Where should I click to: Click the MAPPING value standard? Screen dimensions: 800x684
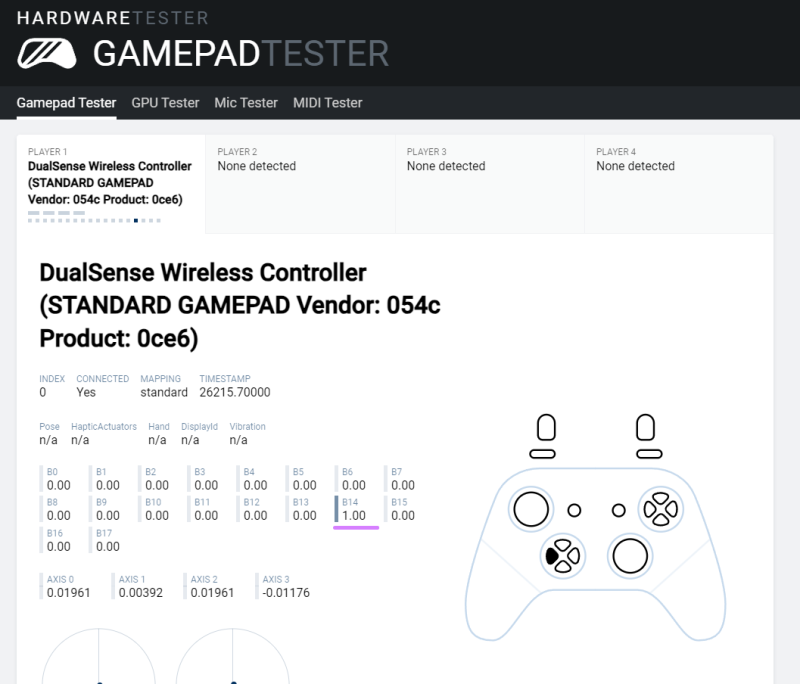pyautogui.click(x=164, y=392)
